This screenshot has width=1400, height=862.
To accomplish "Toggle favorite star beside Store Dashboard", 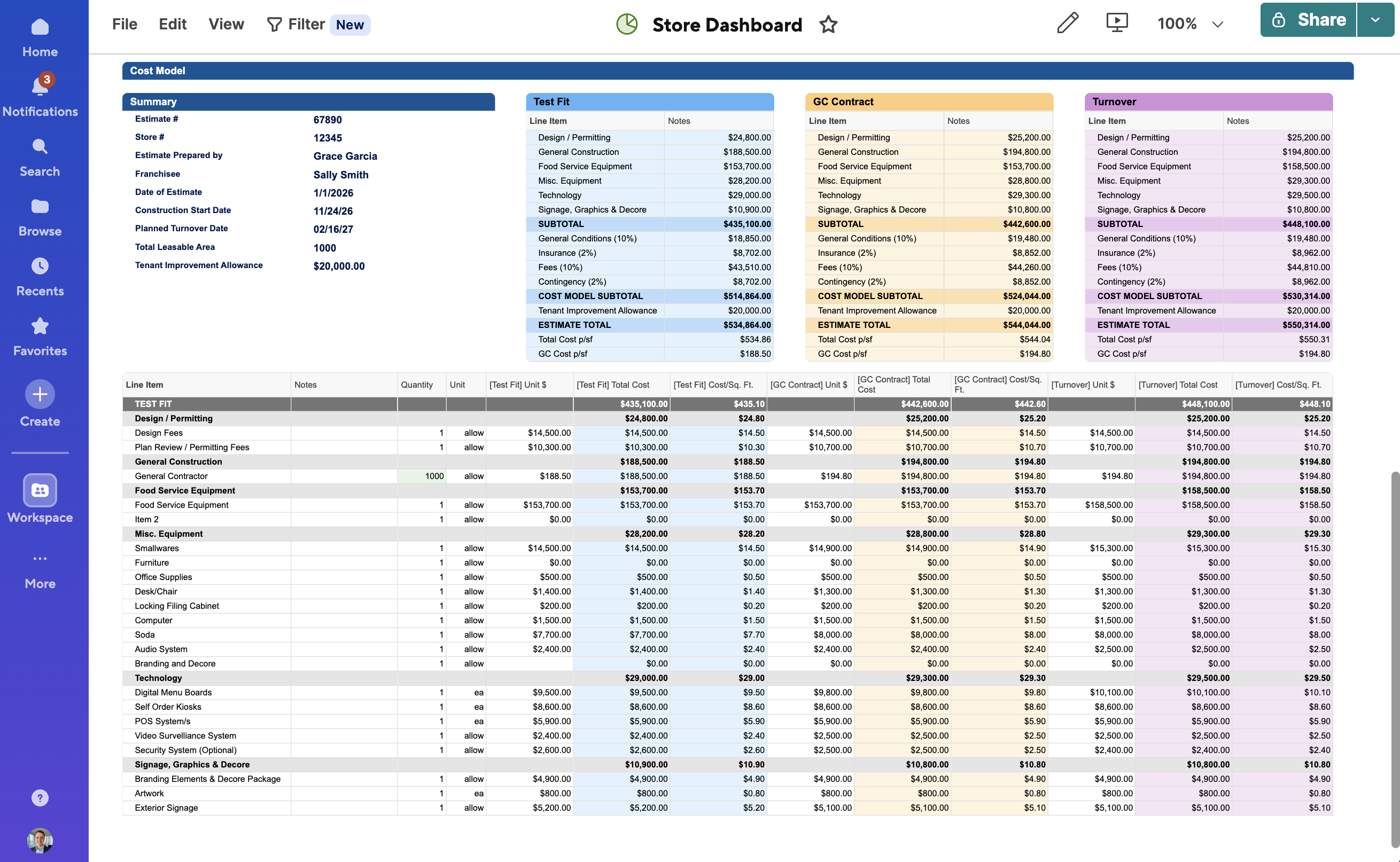I will pos(828,25).
